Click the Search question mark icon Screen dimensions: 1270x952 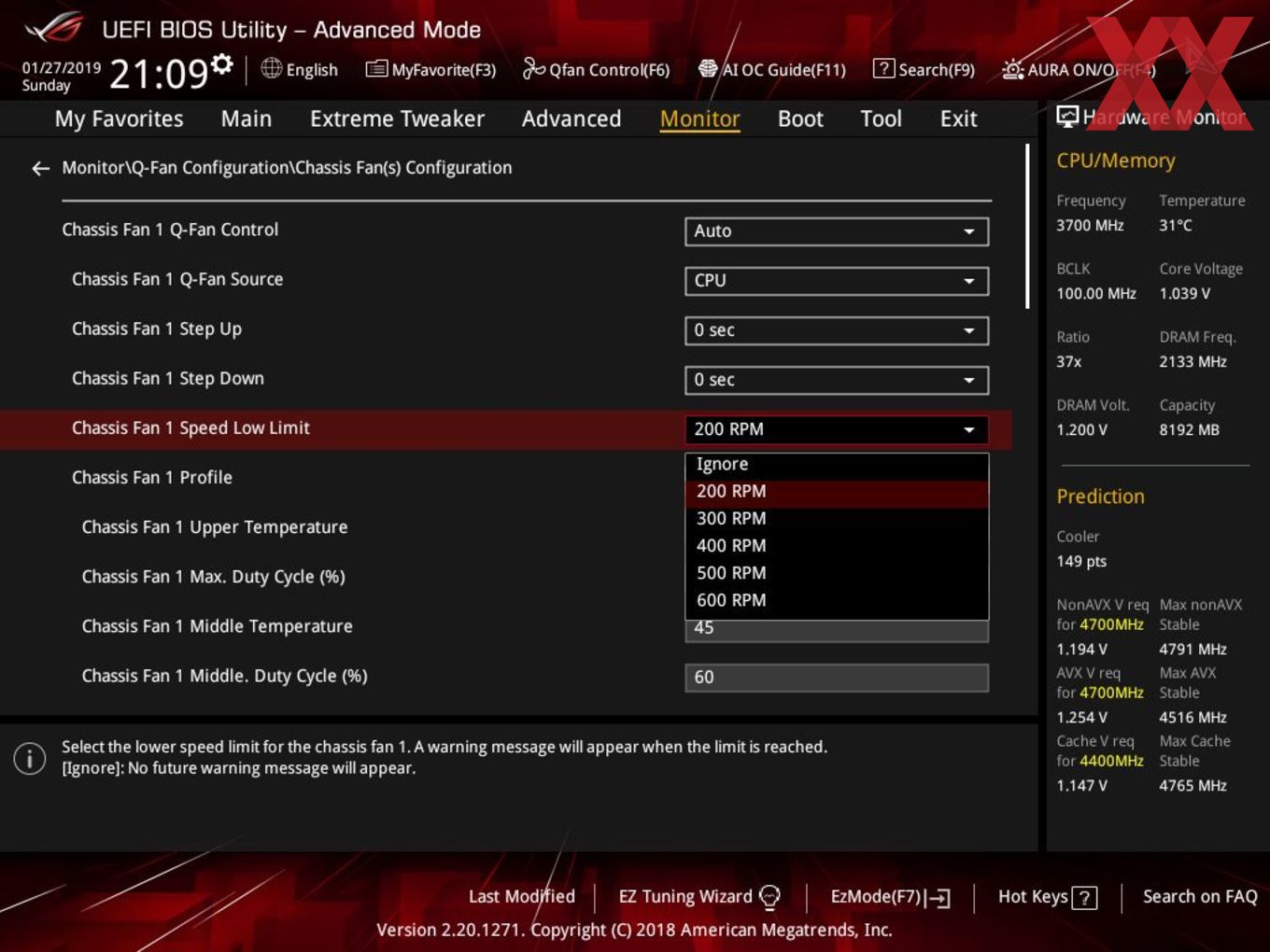click(x=883, y=69)
